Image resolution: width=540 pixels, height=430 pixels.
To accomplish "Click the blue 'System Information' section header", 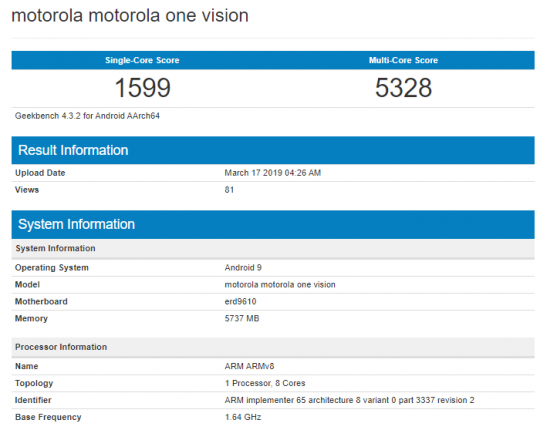I will [273, 224].
